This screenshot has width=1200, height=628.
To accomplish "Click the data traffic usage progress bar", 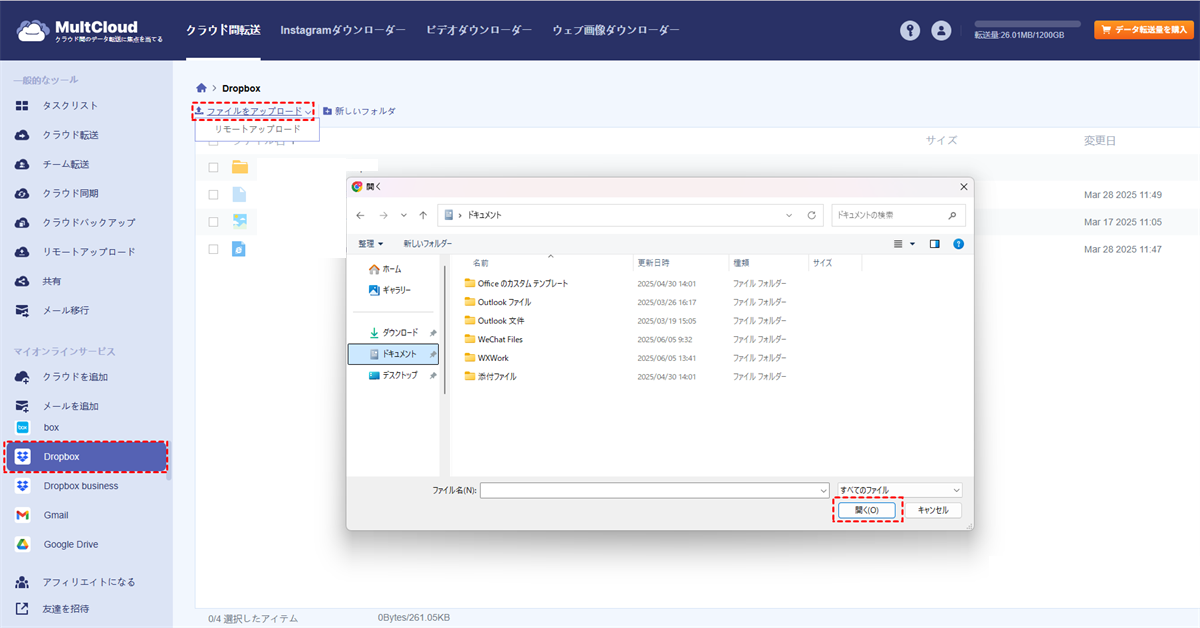I will 1027,23.
